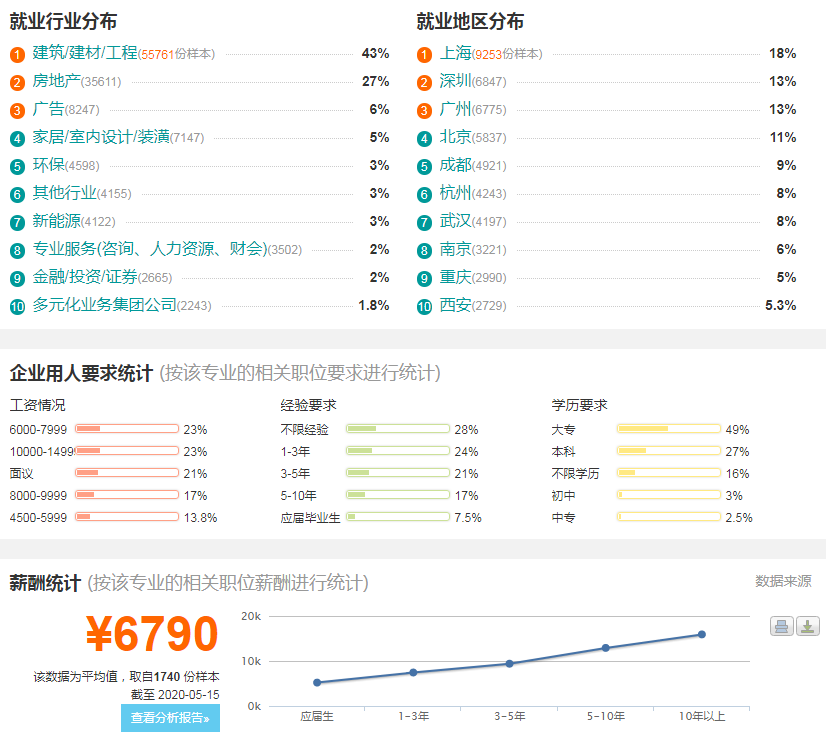Click the 工资情况 column label
This screenshot has height=735, width=826.
pos(37,405)
